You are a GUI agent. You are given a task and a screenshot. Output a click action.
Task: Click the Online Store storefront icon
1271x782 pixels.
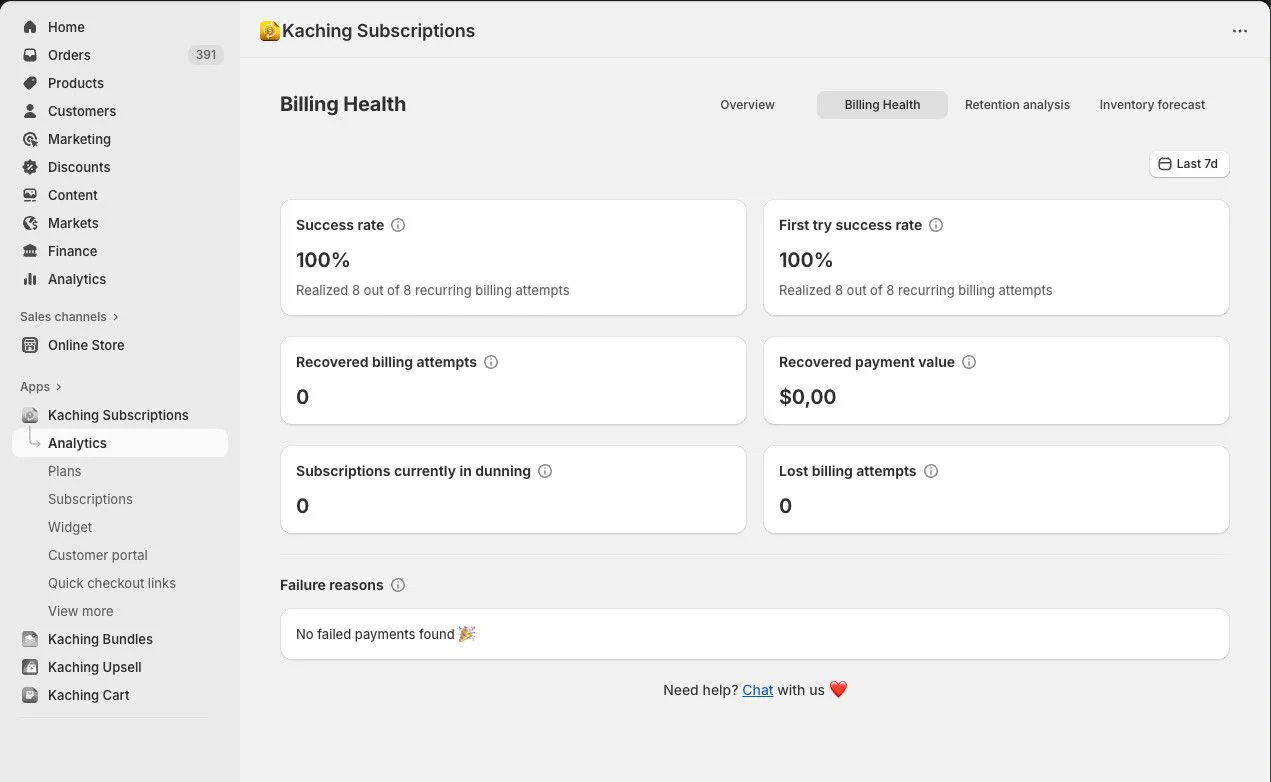tap(30, 345)
